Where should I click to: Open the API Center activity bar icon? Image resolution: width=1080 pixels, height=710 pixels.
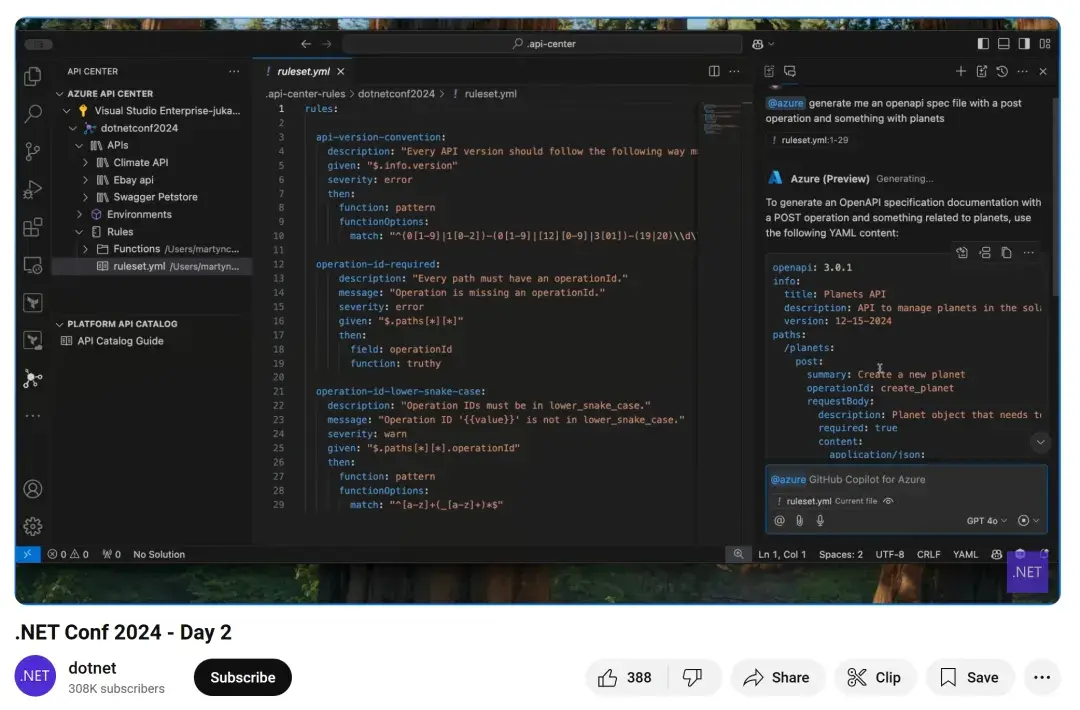point(32,379)
